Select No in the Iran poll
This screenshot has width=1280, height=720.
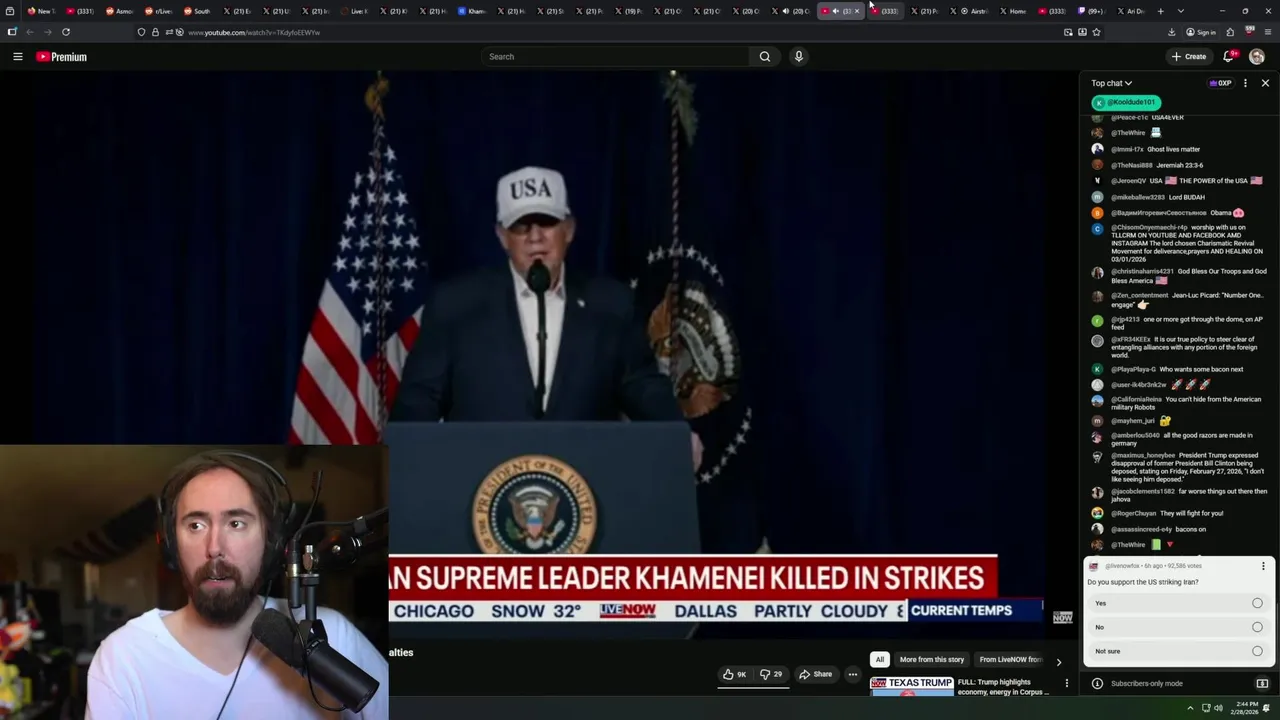coord(1178,627)
